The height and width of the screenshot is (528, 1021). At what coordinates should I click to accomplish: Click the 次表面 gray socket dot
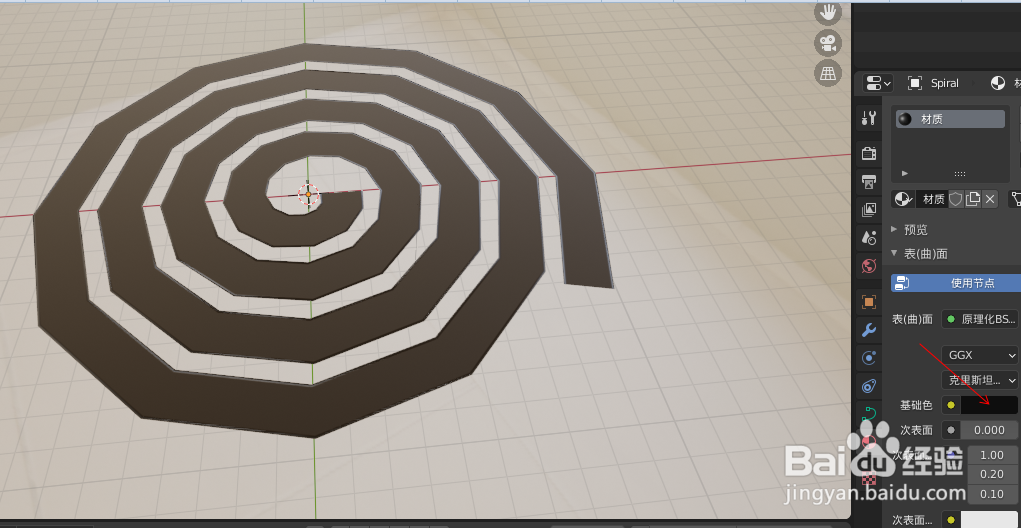[951, 430]
